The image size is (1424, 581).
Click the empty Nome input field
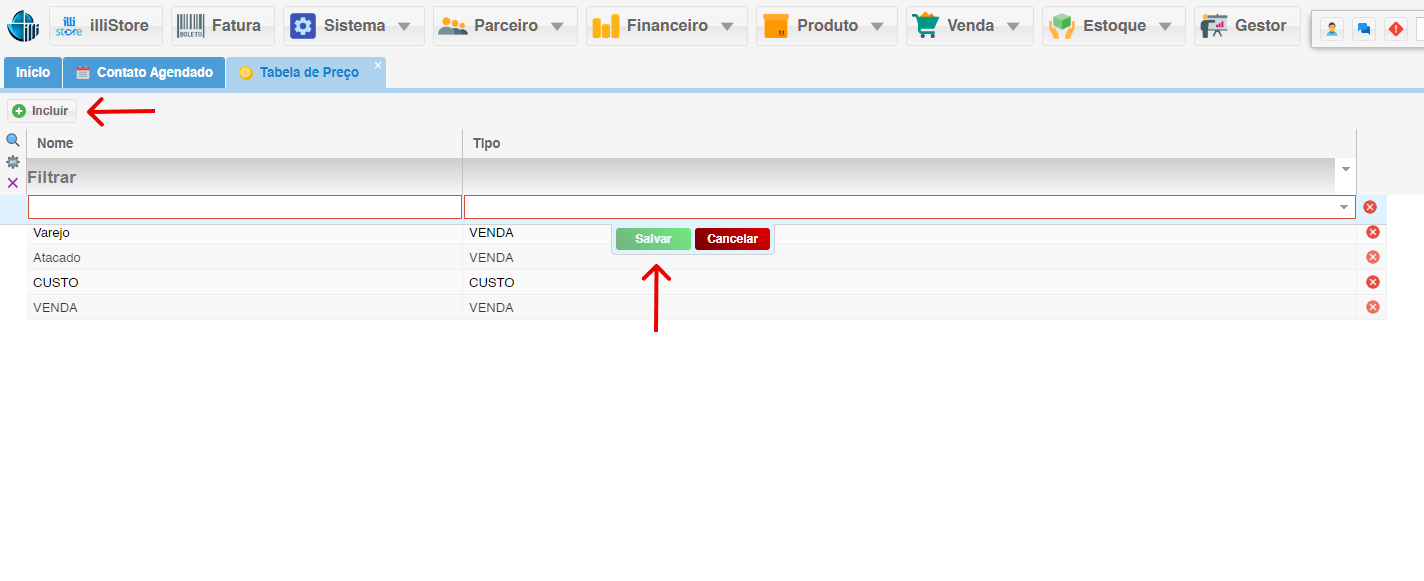[244, 207]
